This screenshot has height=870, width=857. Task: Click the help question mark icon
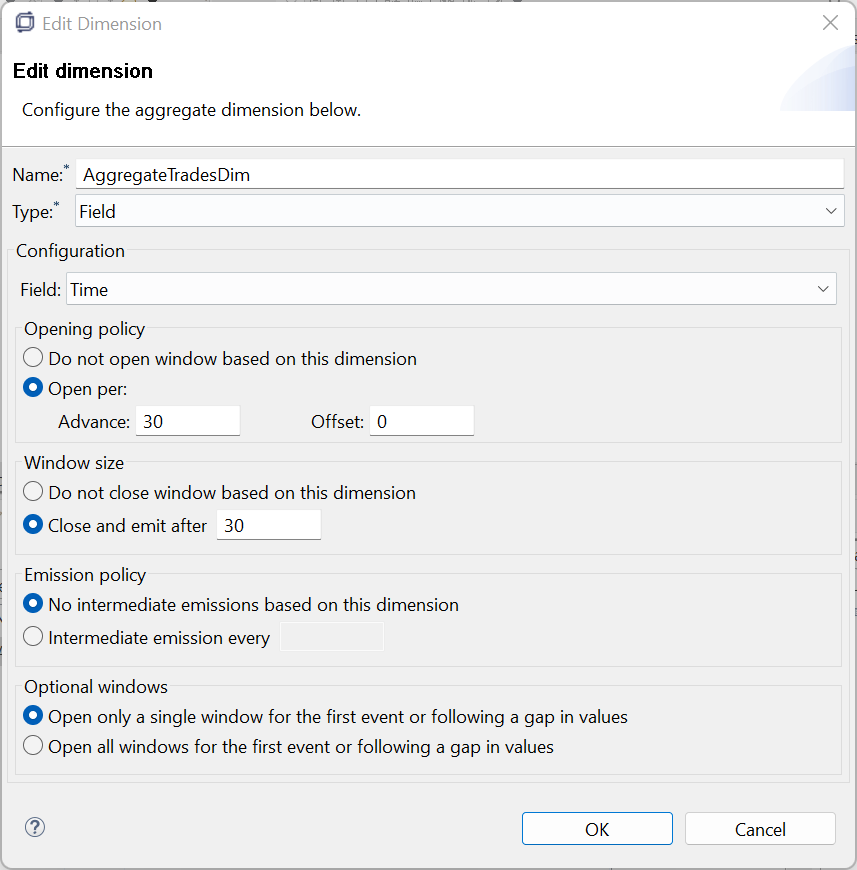click(x=35, y=827)
